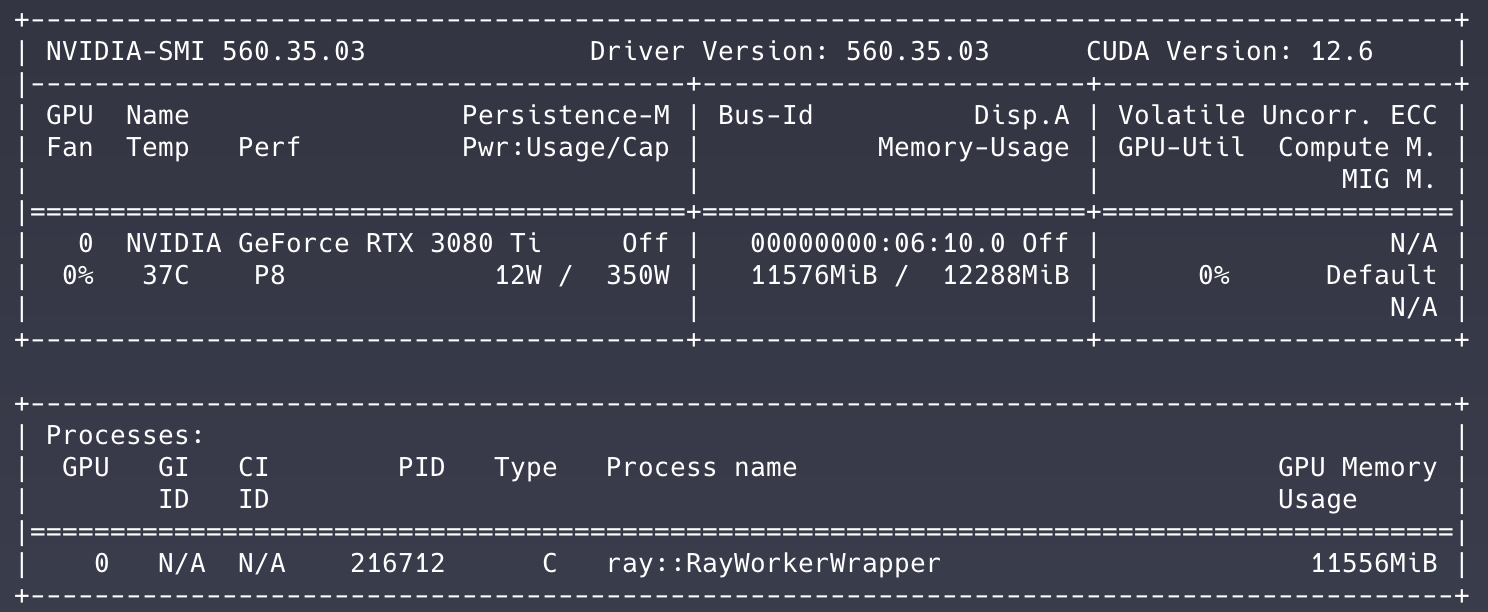
Task: Click the 11576MiB / 12288MiB memory usage
Action: 909,276
